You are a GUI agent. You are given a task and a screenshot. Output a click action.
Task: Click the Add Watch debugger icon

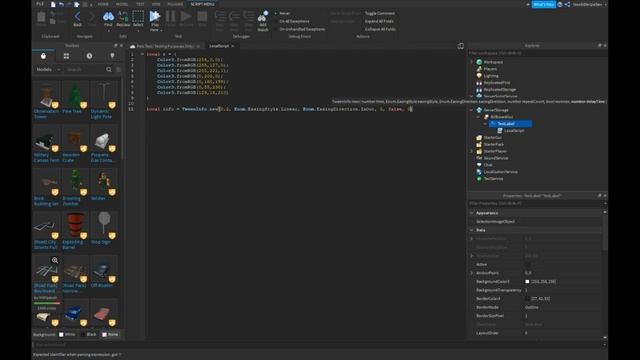point(263,17)
